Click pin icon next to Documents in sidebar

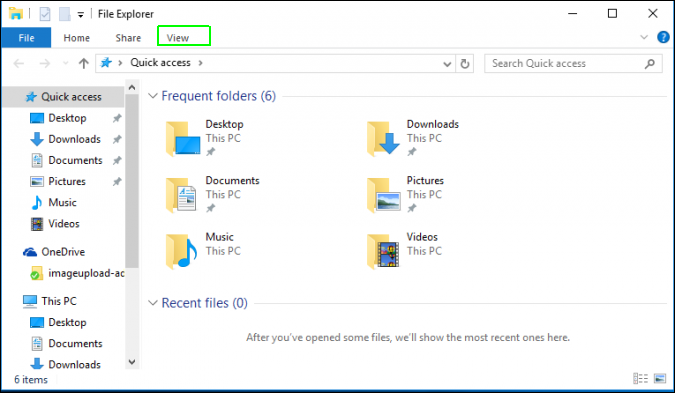point(117,160)
